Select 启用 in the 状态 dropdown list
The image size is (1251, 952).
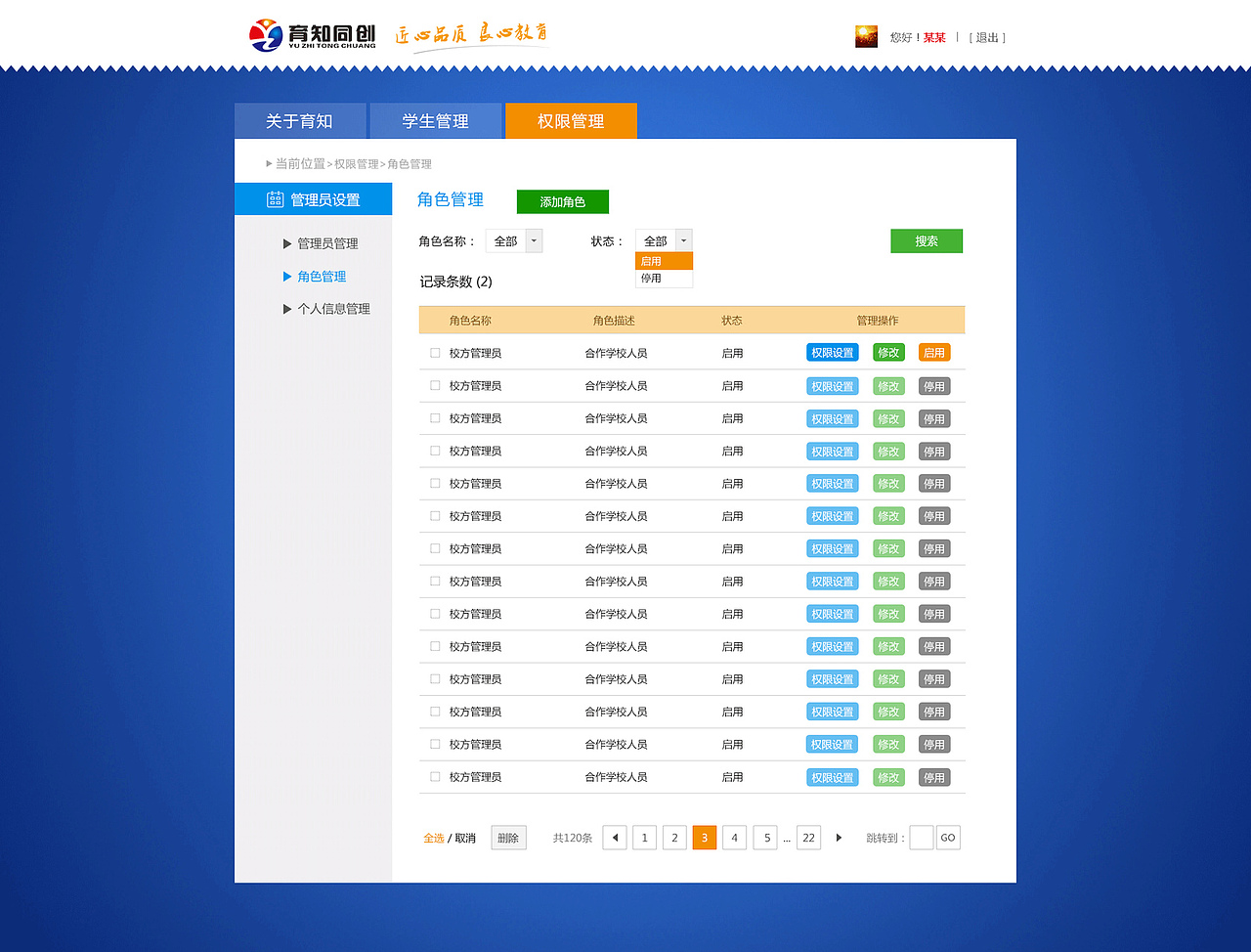click(x=664, y=260)
